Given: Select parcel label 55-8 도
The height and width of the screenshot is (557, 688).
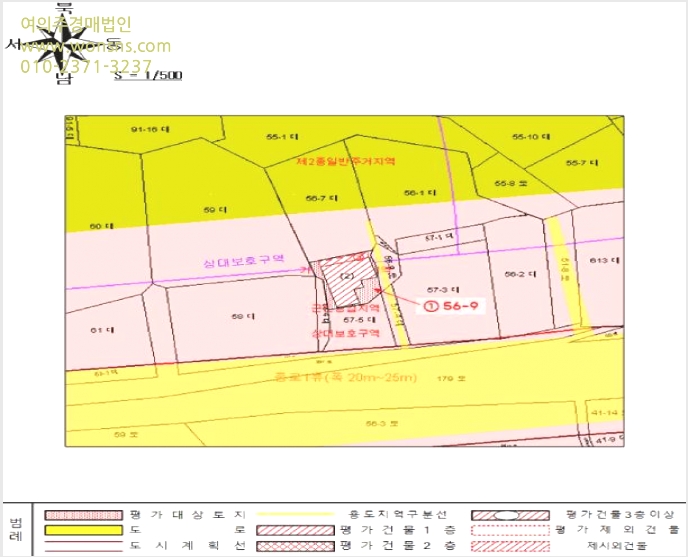Looking at the screenshot, I should (511, 183).
